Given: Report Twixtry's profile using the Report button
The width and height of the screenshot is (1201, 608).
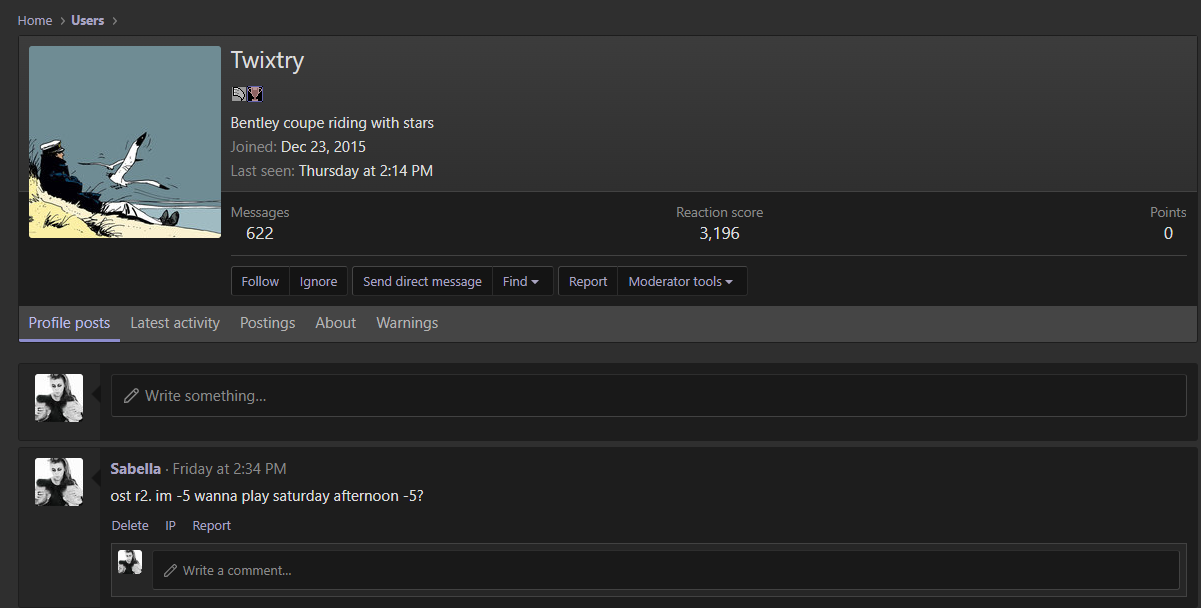Looking at the screenshot, I should 588,282.
